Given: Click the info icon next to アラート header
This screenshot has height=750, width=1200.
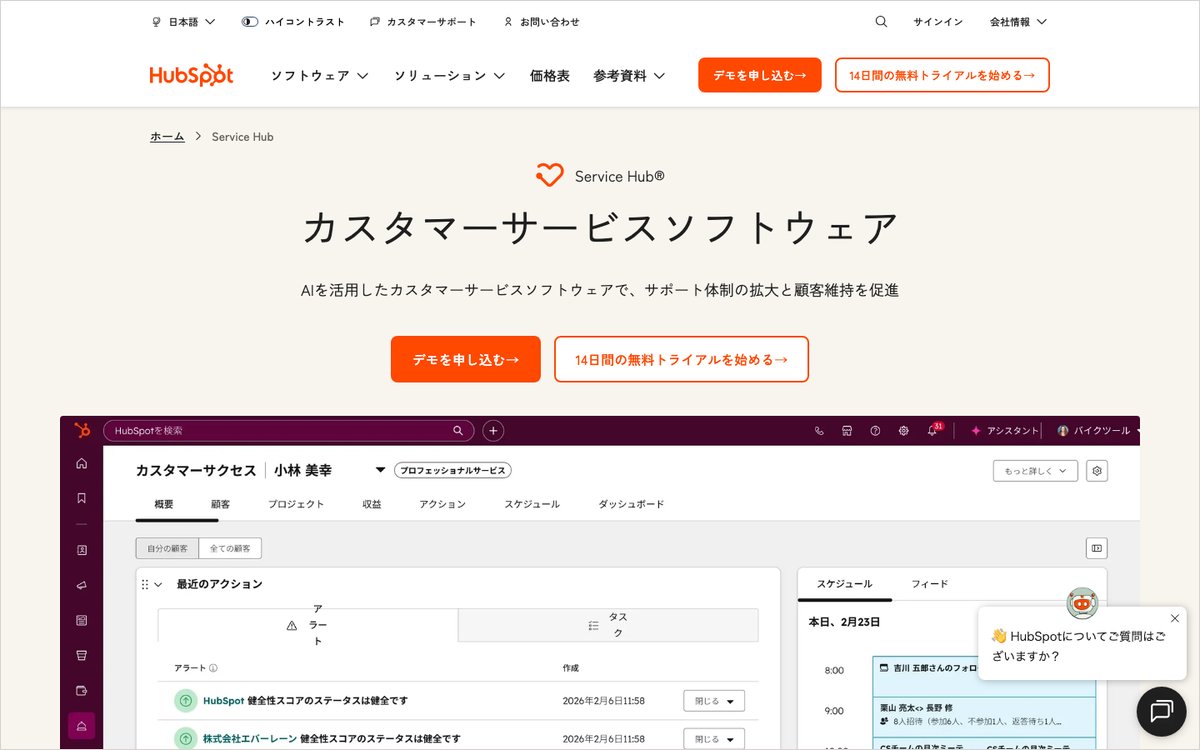Looking at the screenshot, I should (213, 668).
